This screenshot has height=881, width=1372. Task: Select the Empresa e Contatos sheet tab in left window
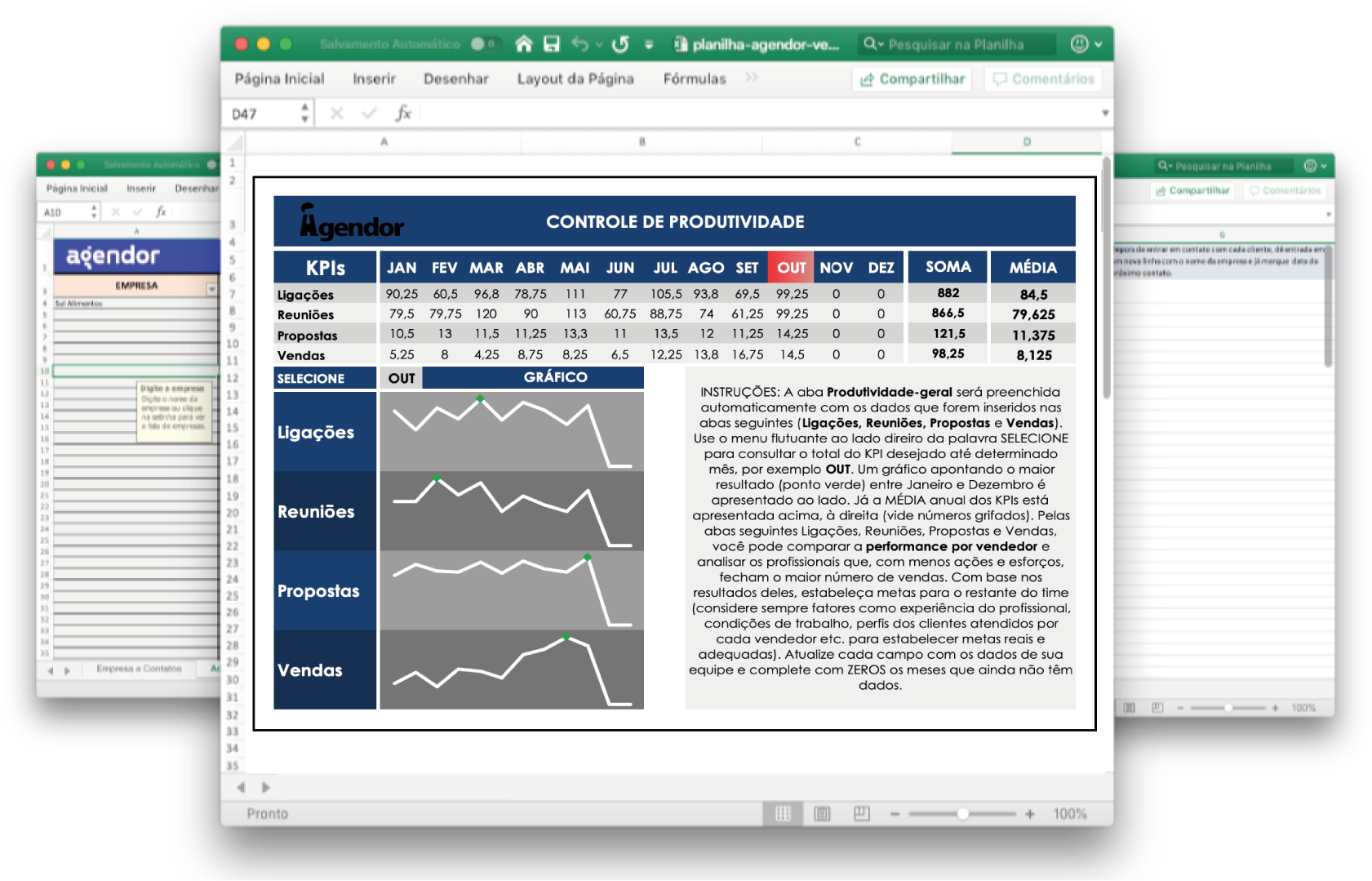tap(140, 669)
